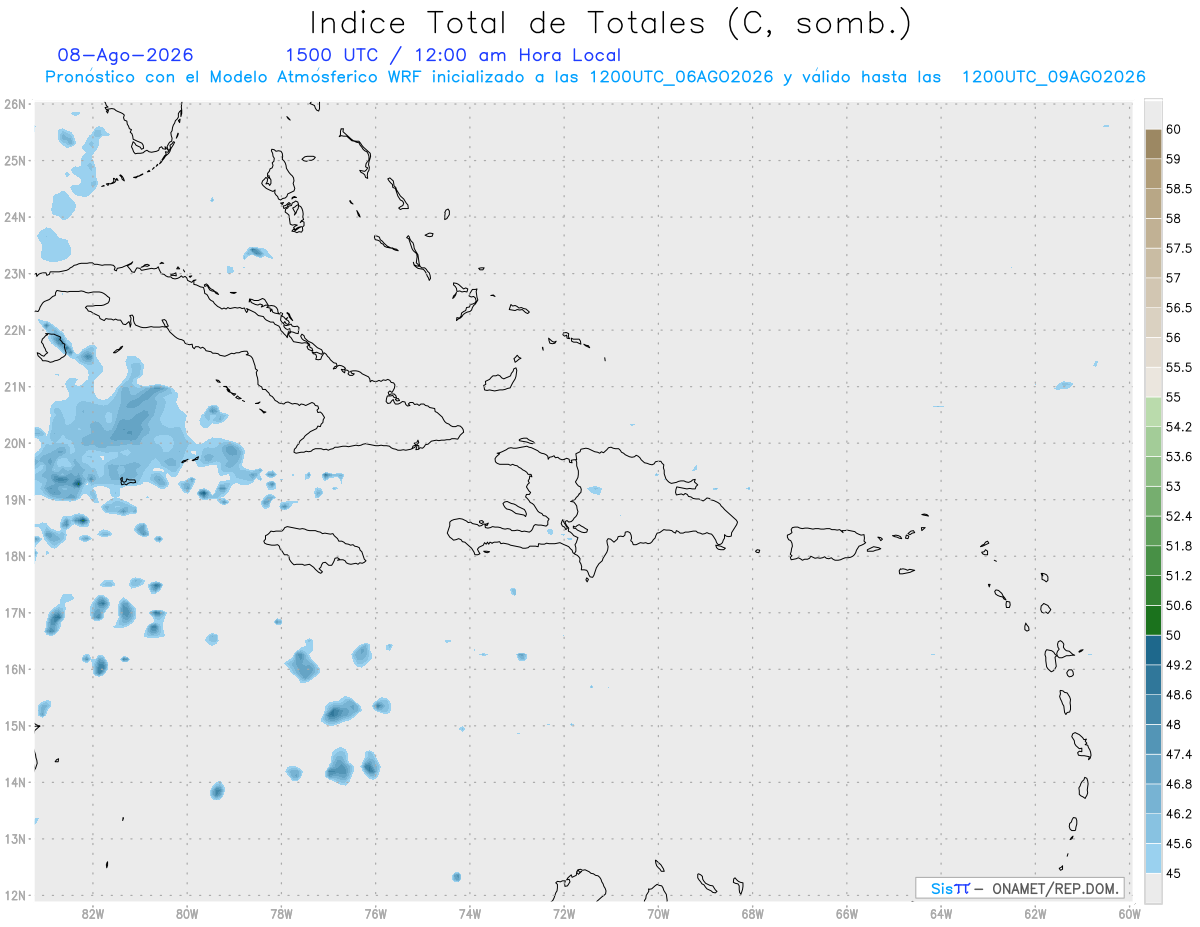Image resolution: width=1200 pixels, height=927 pixels.
Task: Pick the lightest blue legend swatch between 45 and 45.6
Action: (1153, 859)
